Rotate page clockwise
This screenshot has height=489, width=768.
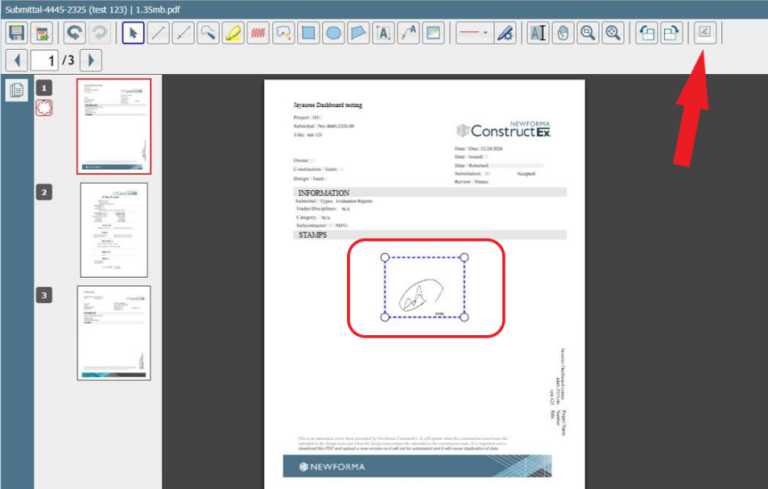tap(671, 33)
